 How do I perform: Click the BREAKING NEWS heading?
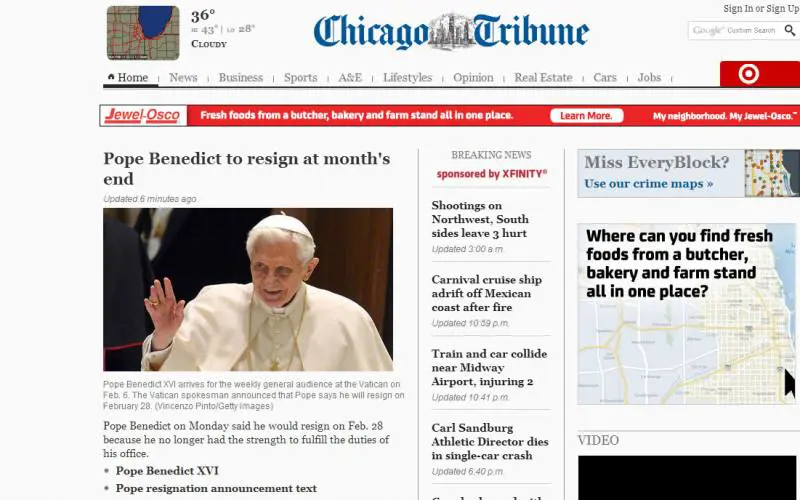point(491,155)
